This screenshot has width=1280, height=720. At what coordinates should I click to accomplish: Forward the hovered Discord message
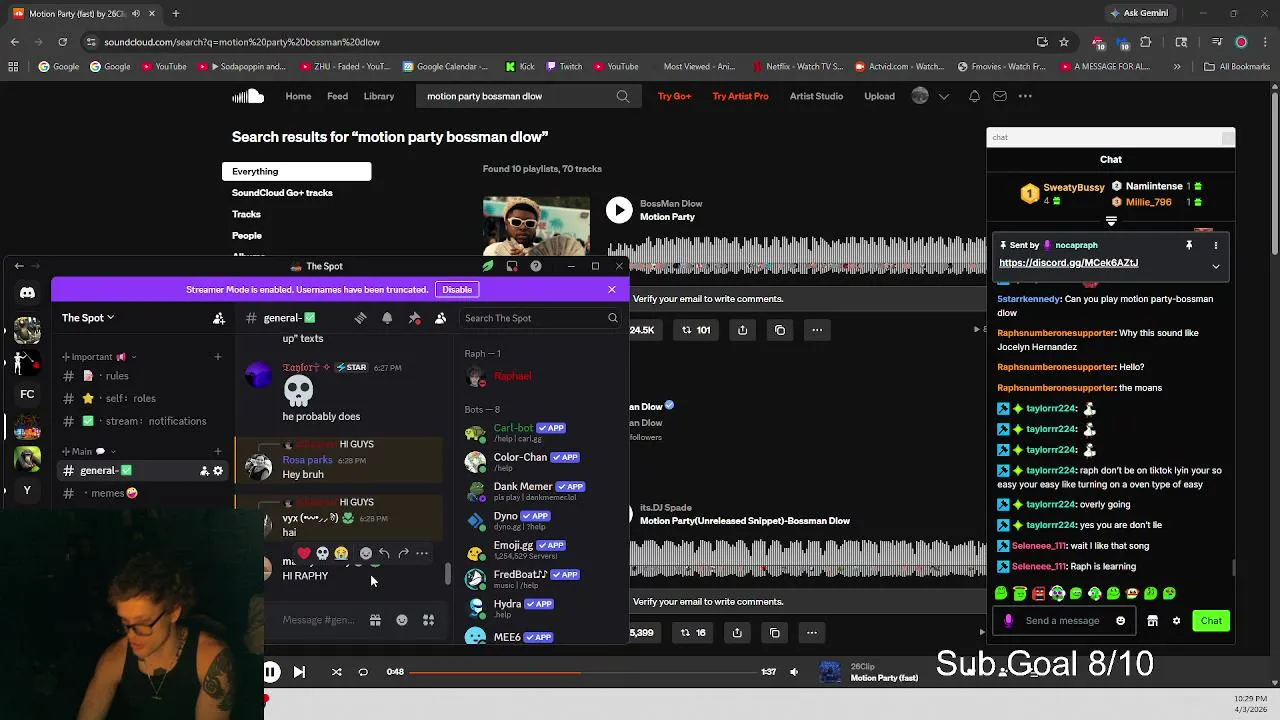[403, 553]
